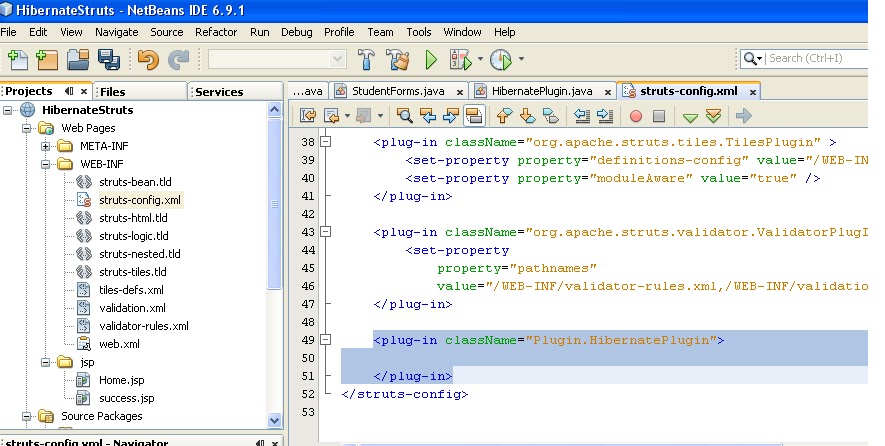This screenshot has height=446, width=885.
Task: Click Next Bookmark down-arrow icon
Action: pos(527,116)
